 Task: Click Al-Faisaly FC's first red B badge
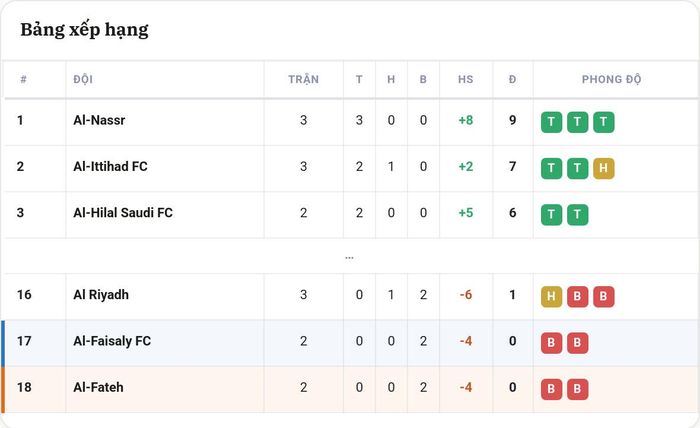[551, 343]
